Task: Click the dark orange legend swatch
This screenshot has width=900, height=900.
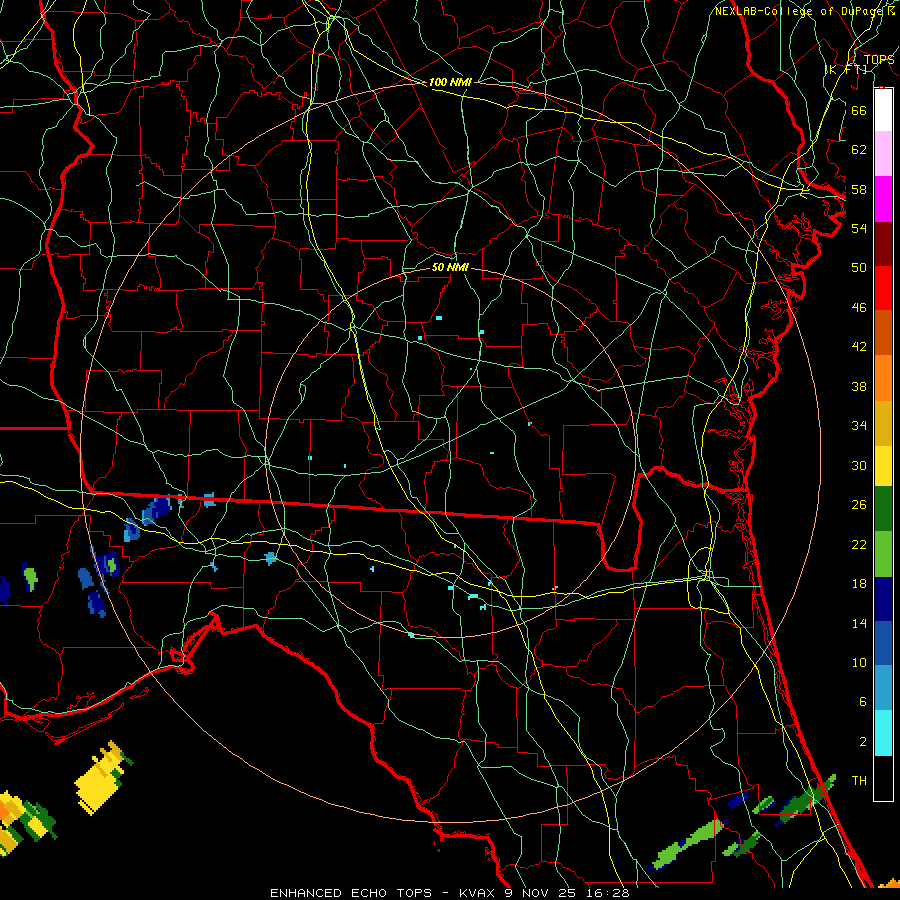Action: coord(883,333)
